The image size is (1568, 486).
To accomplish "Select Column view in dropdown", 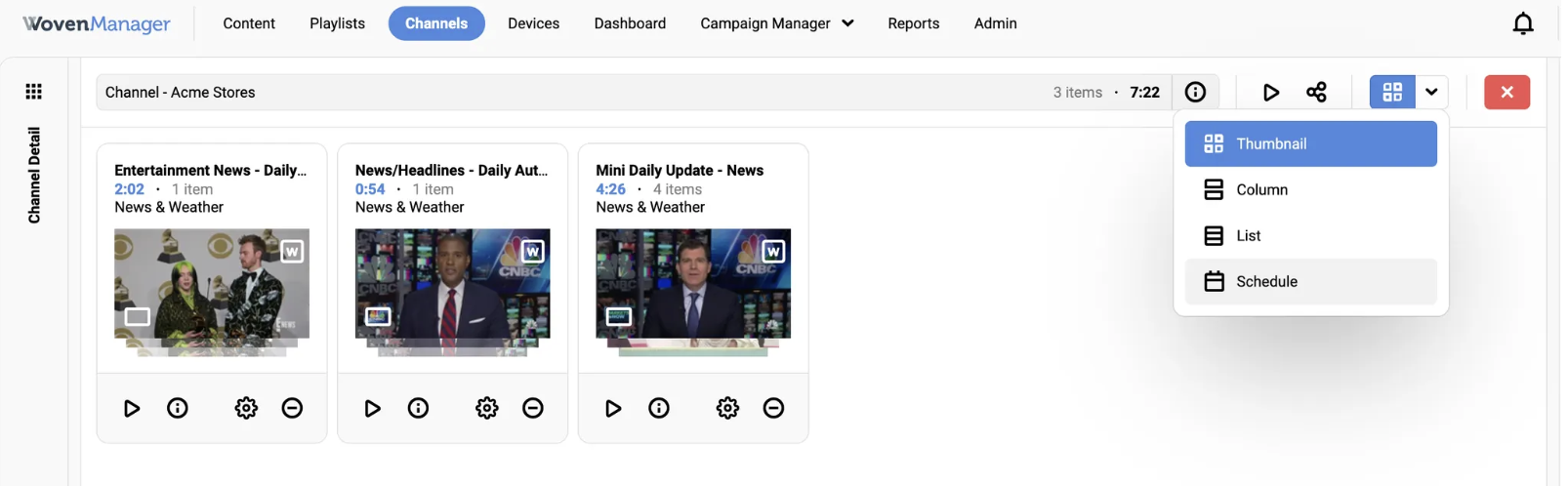I will (x=1310, y=189).
